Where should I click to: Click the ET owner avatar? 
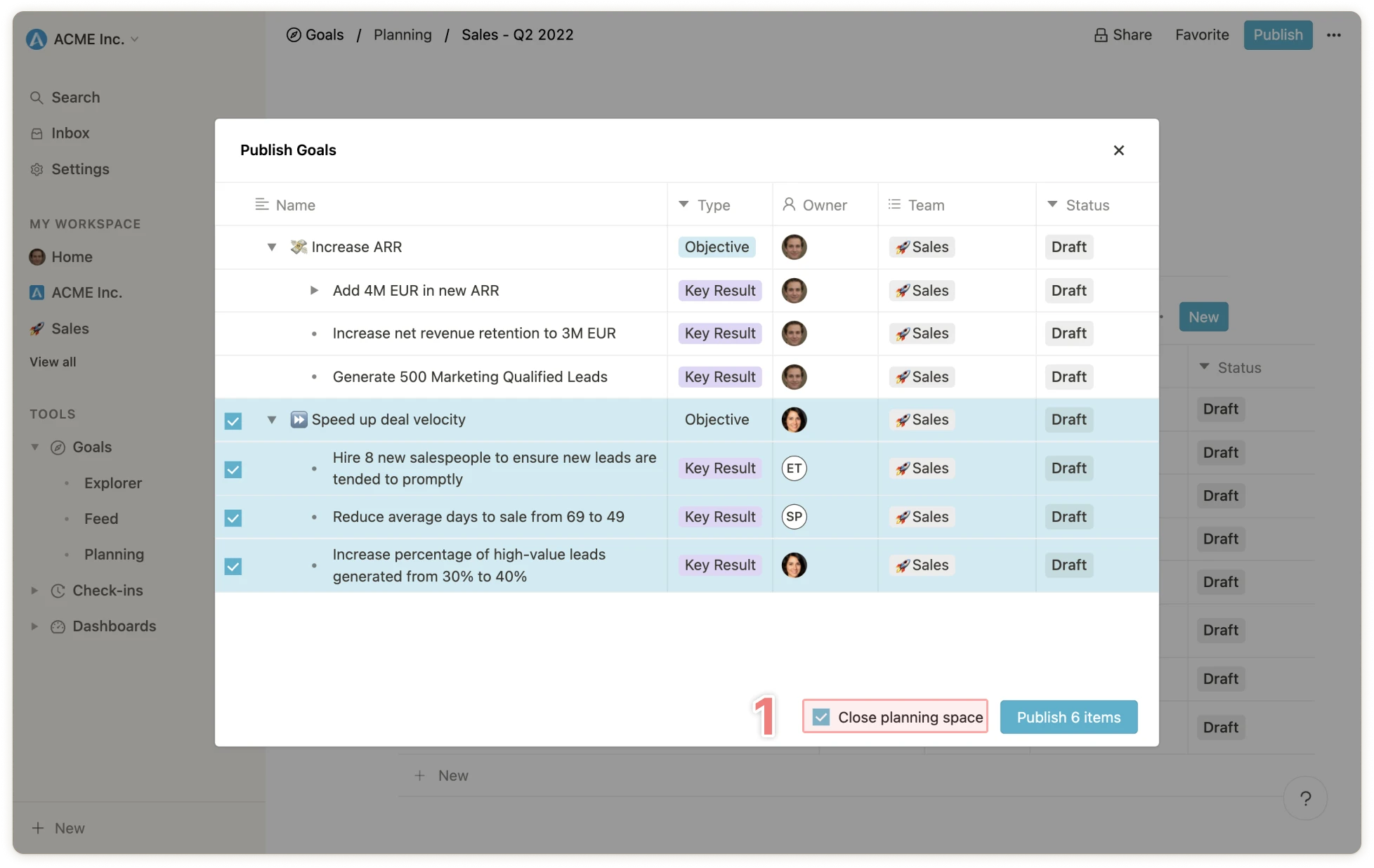(794, 468)
